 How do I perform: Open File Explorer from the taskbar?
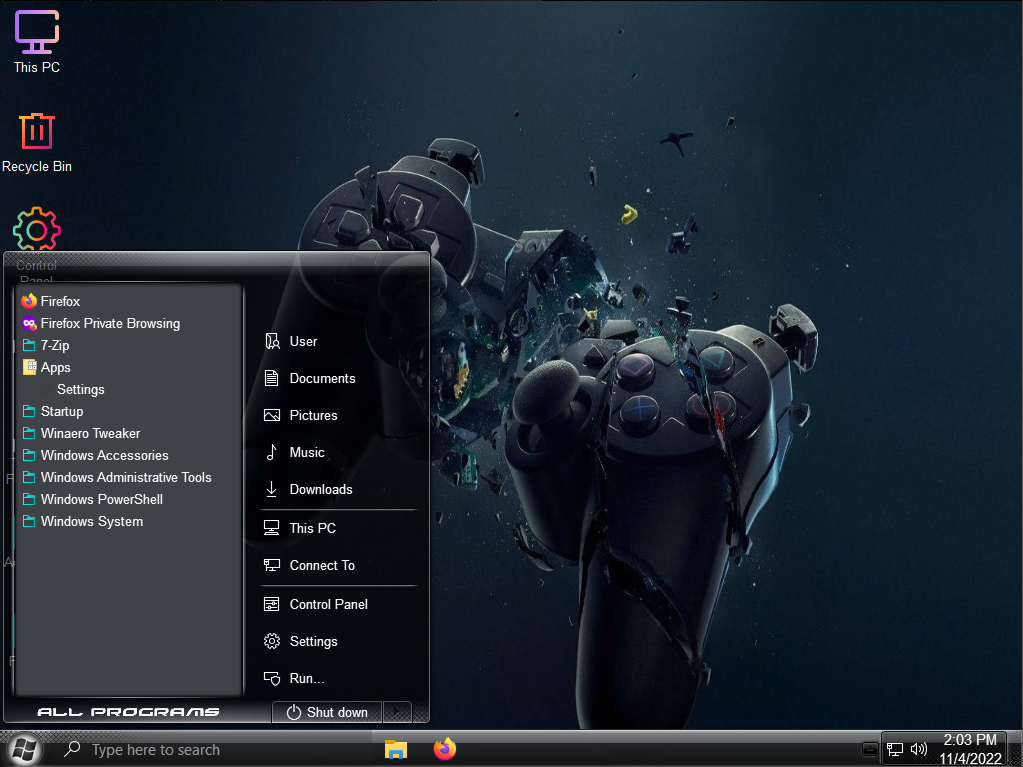[396, 749]
